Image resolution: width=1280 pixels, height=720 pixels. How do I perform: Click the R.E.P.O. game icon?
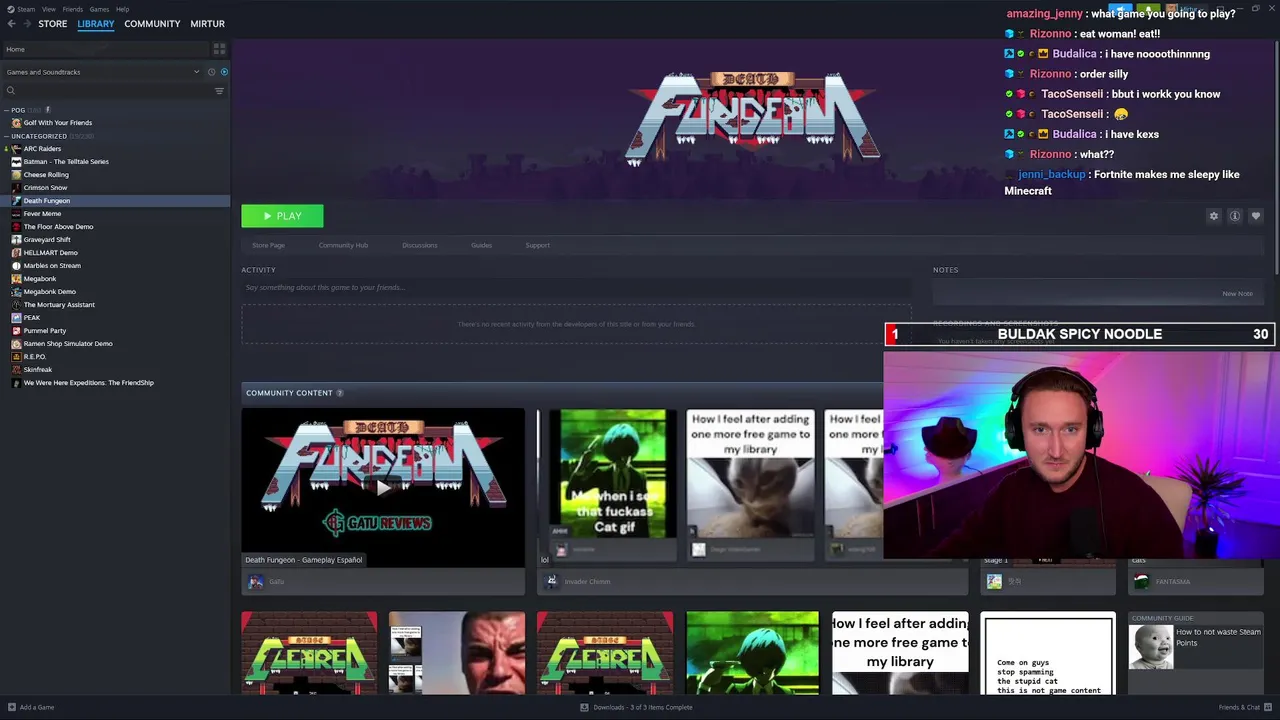[16, 357]
